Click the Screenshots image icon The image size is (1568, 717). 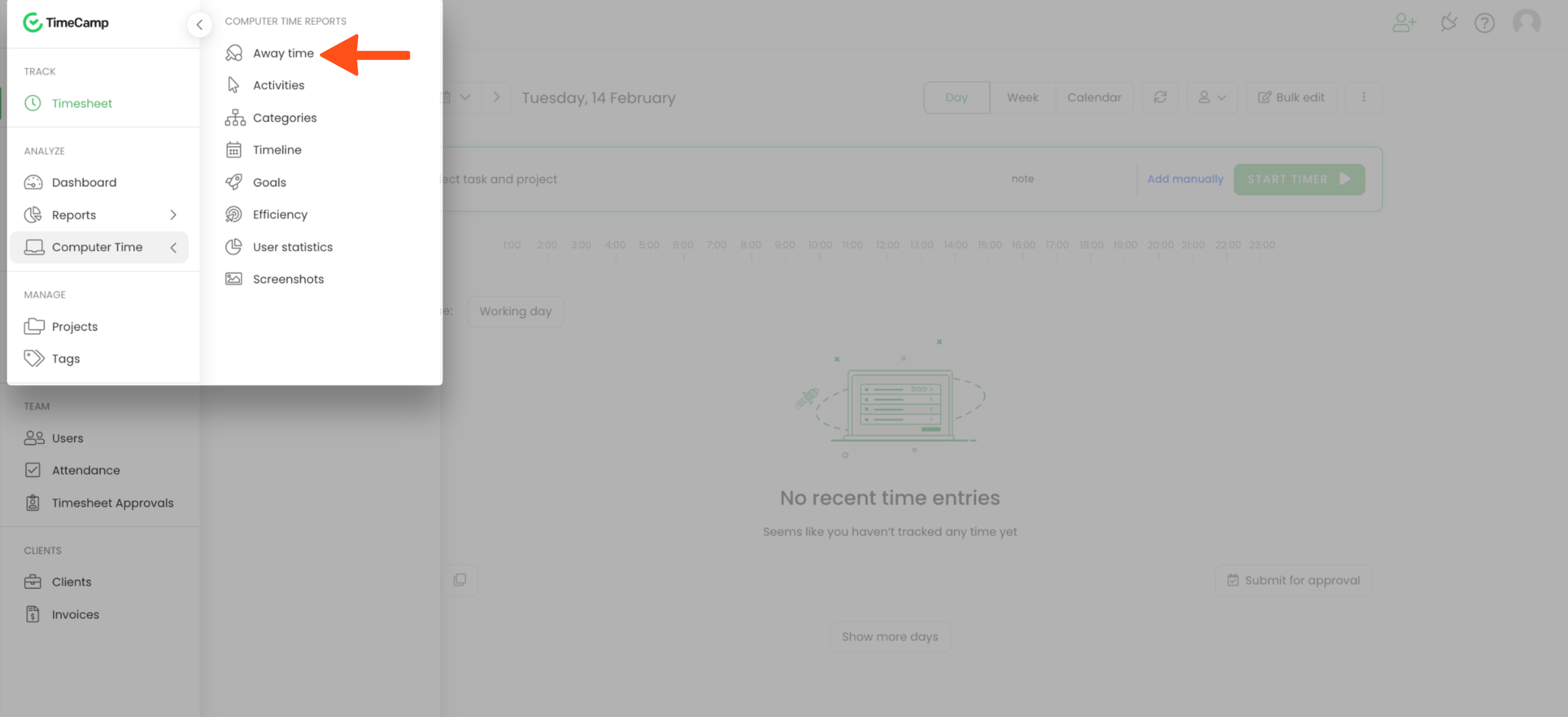pos(234,279)
